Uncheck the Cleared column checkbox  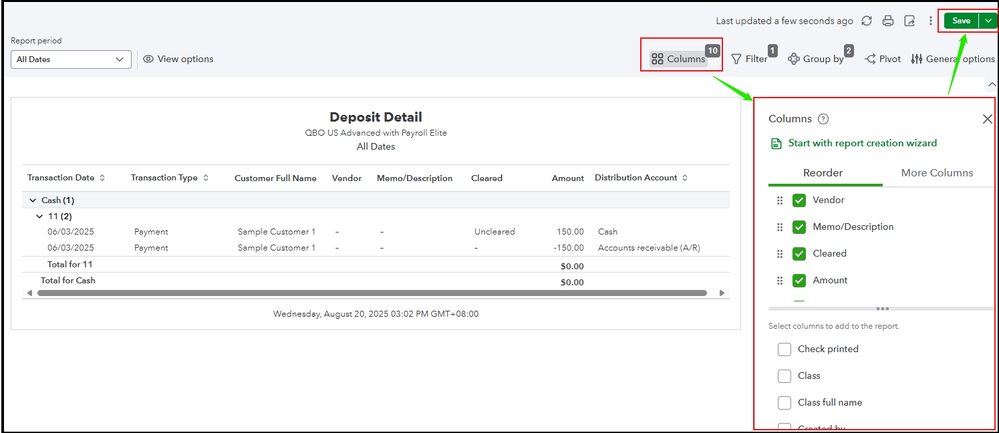[799, 254]
